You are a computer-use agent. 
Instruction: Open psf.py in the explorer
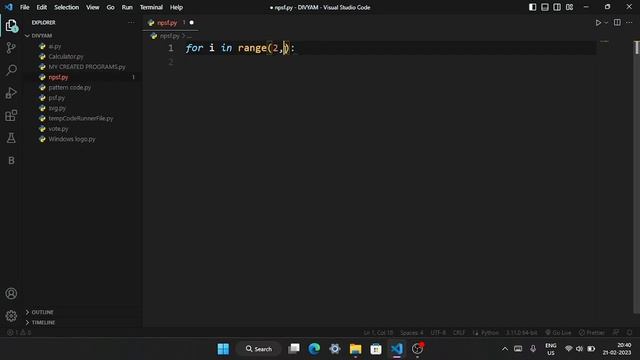coord(56,98)
